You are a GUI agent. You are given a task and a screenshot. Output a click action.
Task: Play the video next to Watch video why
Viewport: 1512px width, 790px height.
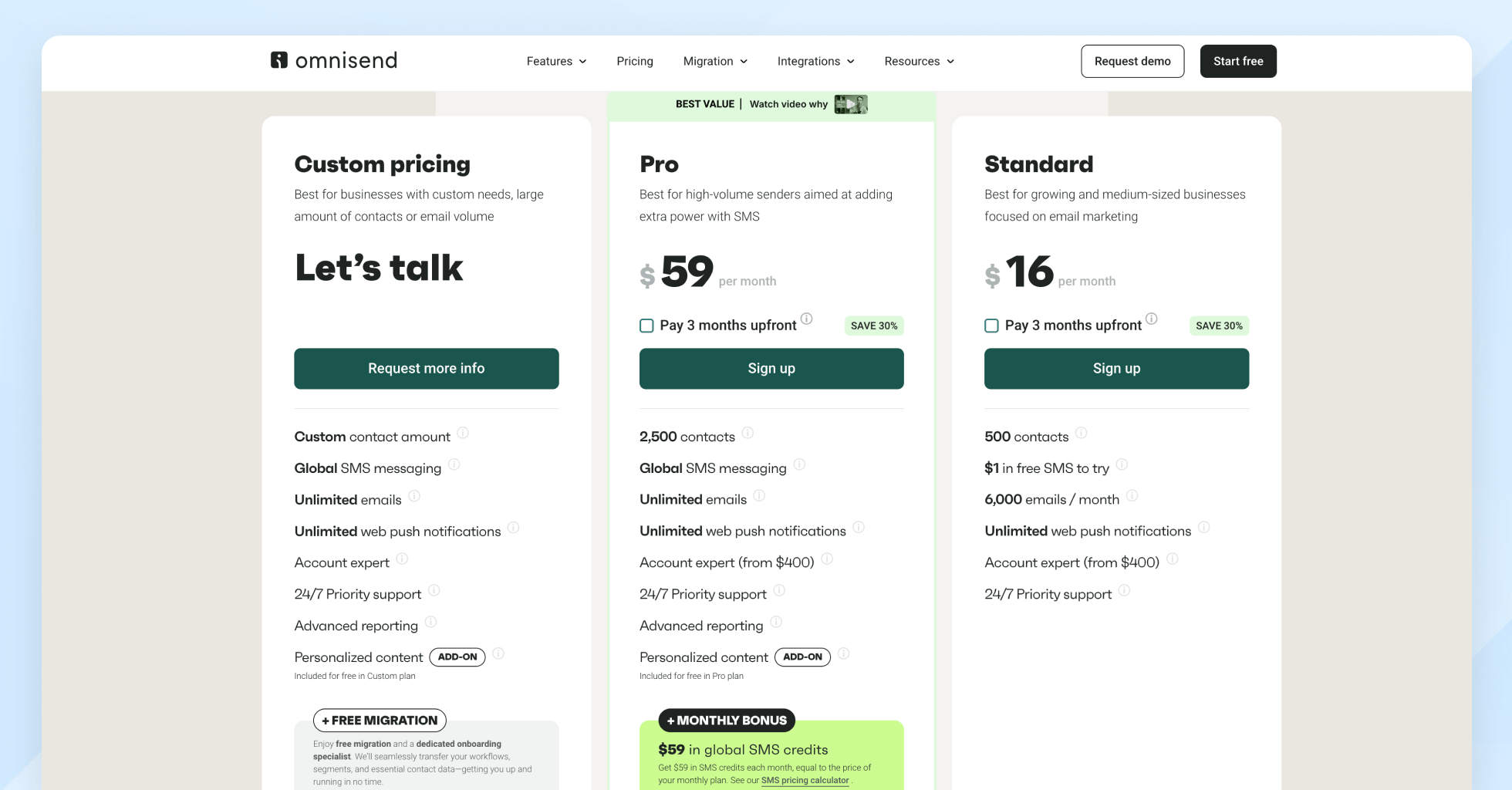(850, 103)
